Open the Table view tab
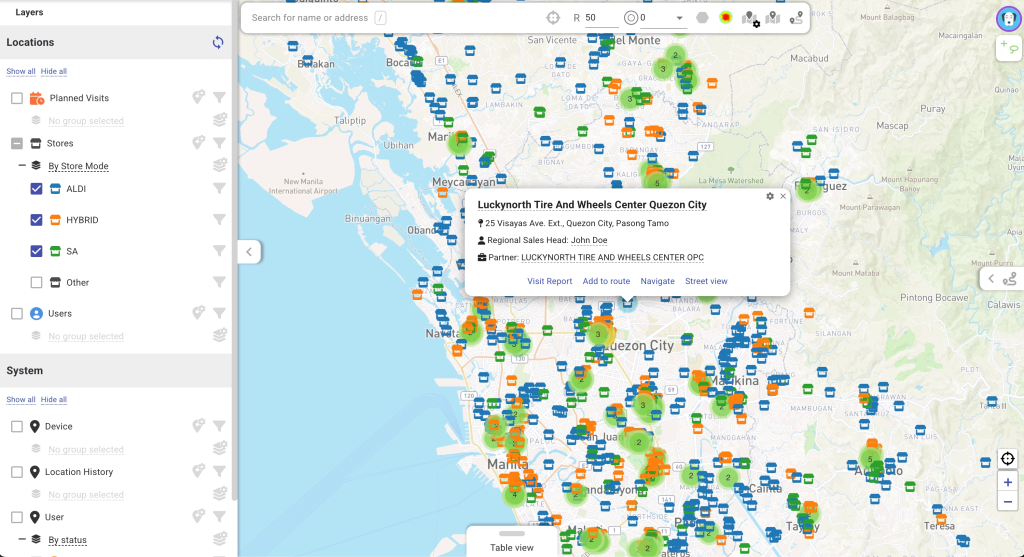The height and width of the screenshot is (557, 1024). click(x=511, y=542)
